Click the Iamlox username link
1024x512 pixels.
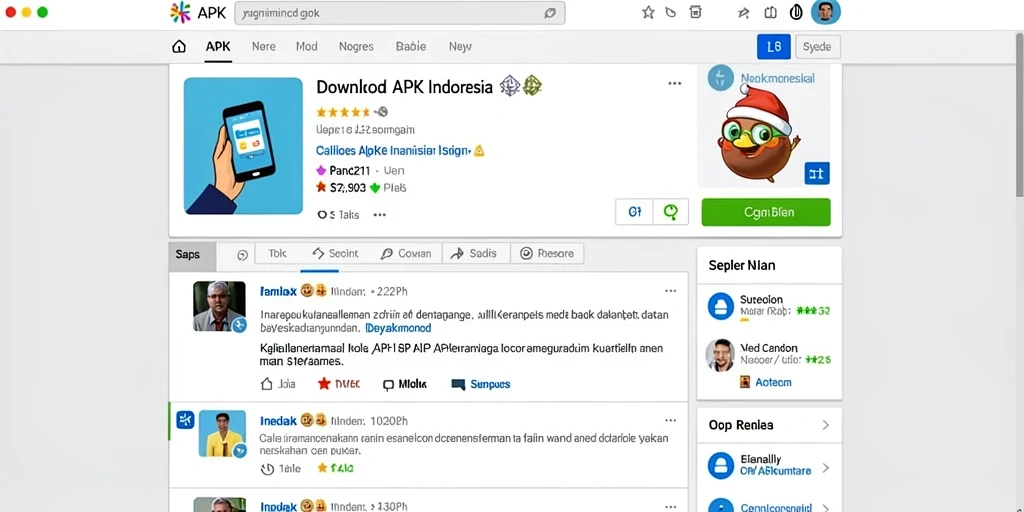[x=278, y=291]
